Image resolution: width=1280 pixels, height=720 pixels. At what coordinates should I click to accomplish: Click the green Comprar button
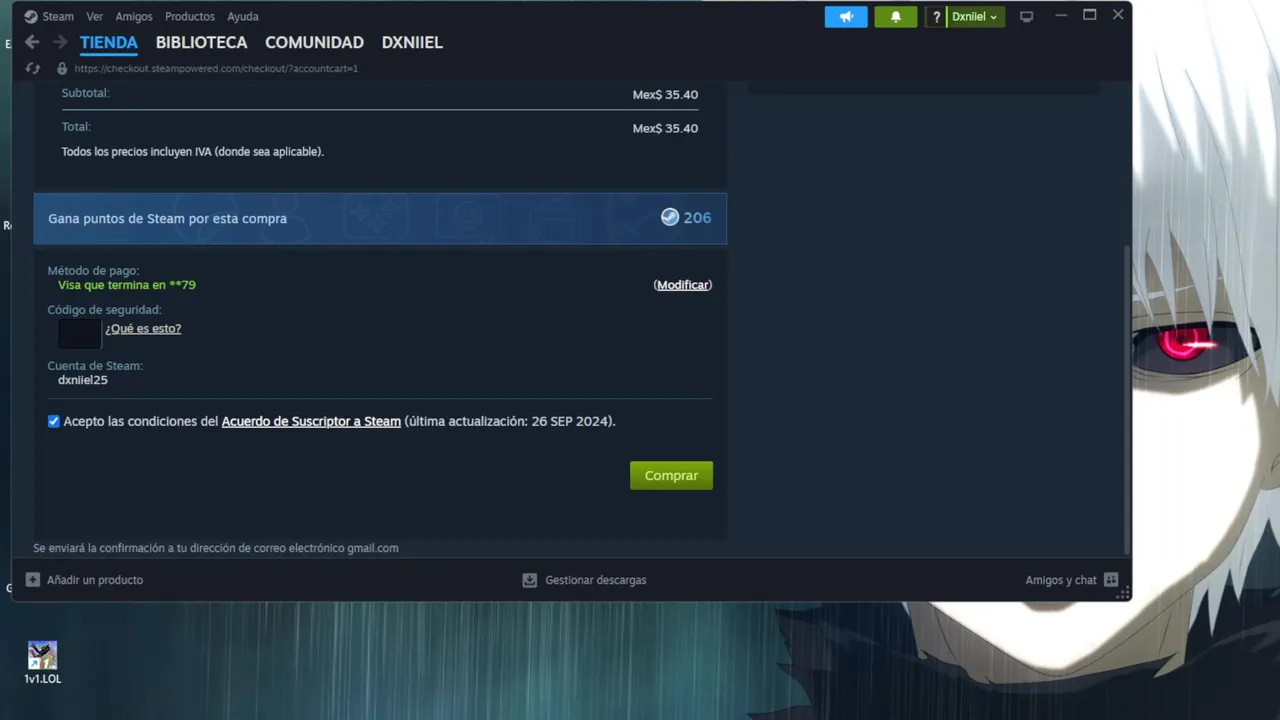(671, 476)
